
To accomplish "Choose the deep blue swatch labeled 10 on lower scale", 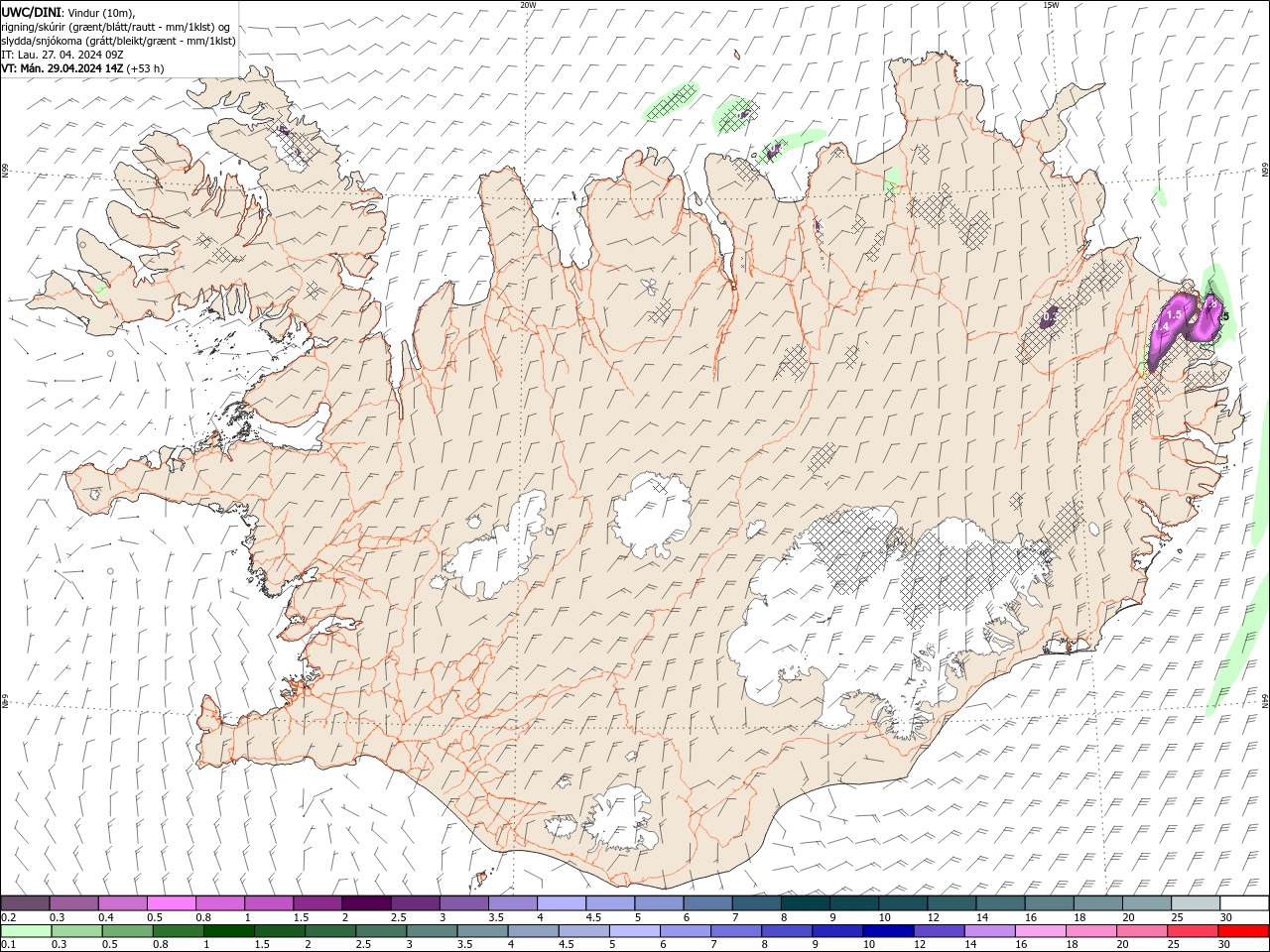I will (887, 931).
